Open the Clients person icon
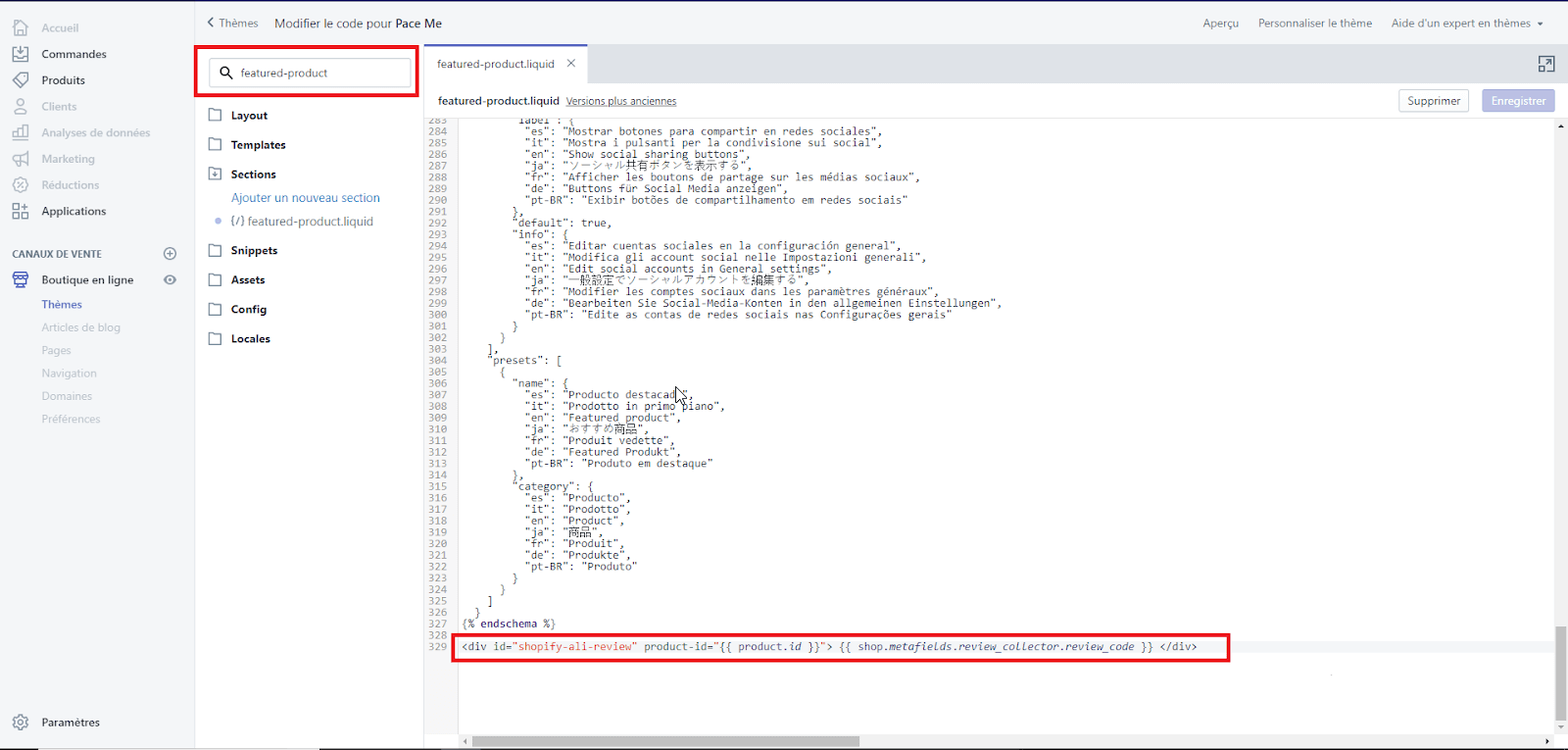 point(21,106)
